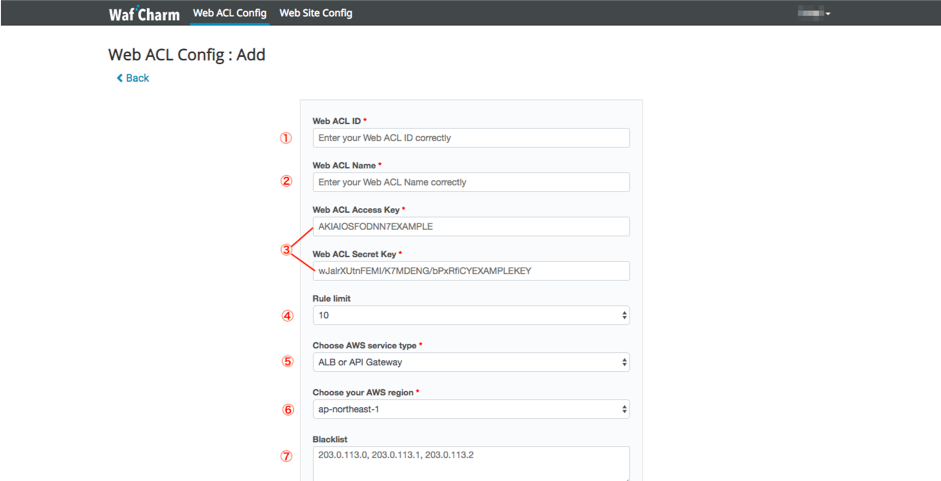Click the circled number 5 marker

(x=287, y=362)
